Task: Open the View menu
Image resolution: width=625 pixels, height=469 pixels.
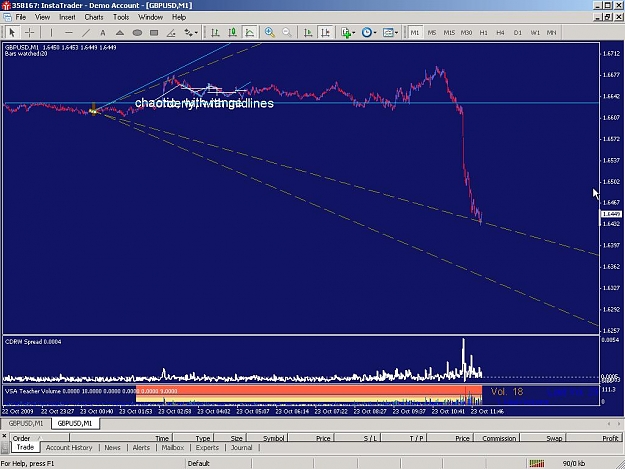Action: (42, 17)
